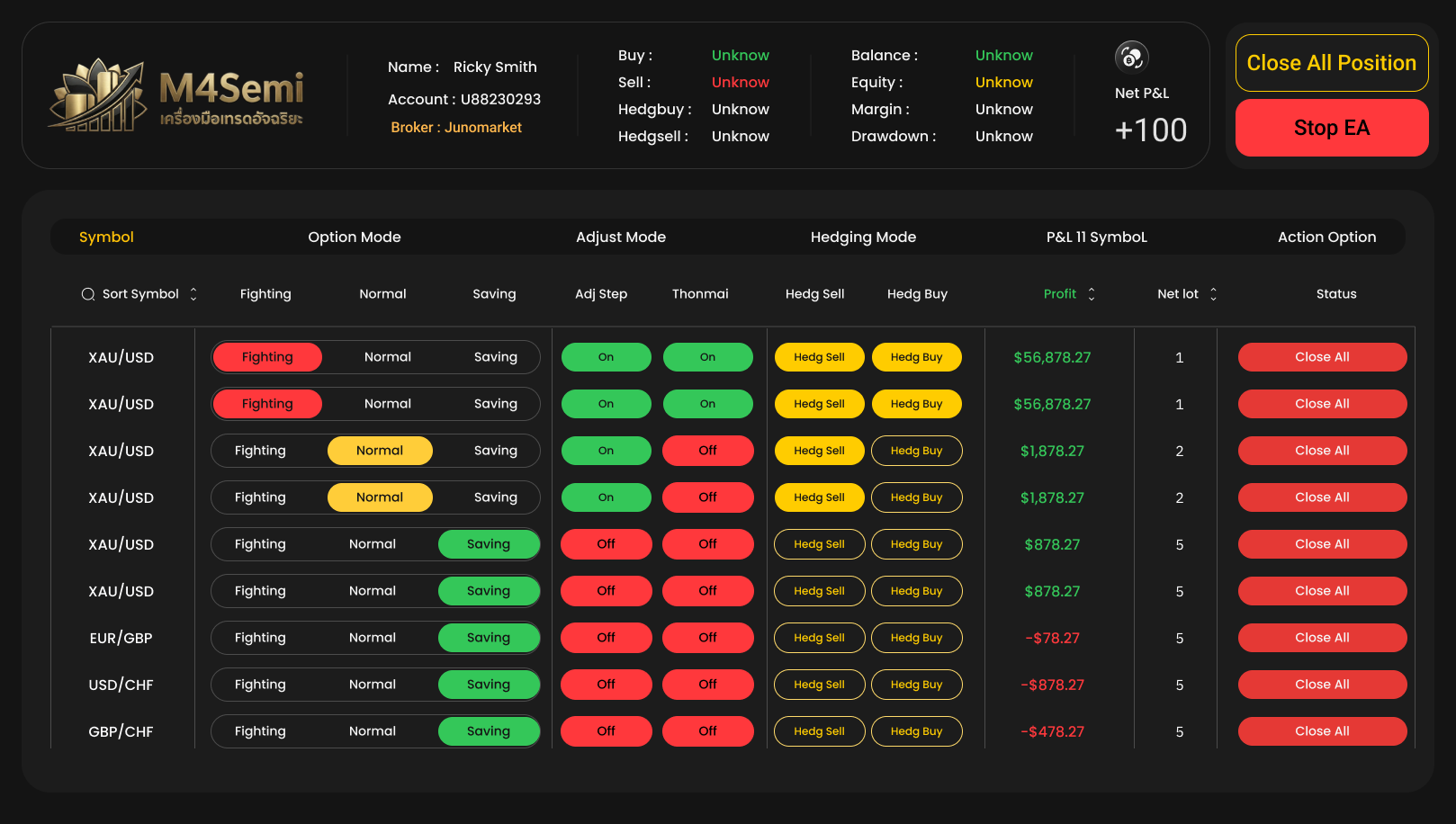Select the Action Option header tab

click(1326, 237)
